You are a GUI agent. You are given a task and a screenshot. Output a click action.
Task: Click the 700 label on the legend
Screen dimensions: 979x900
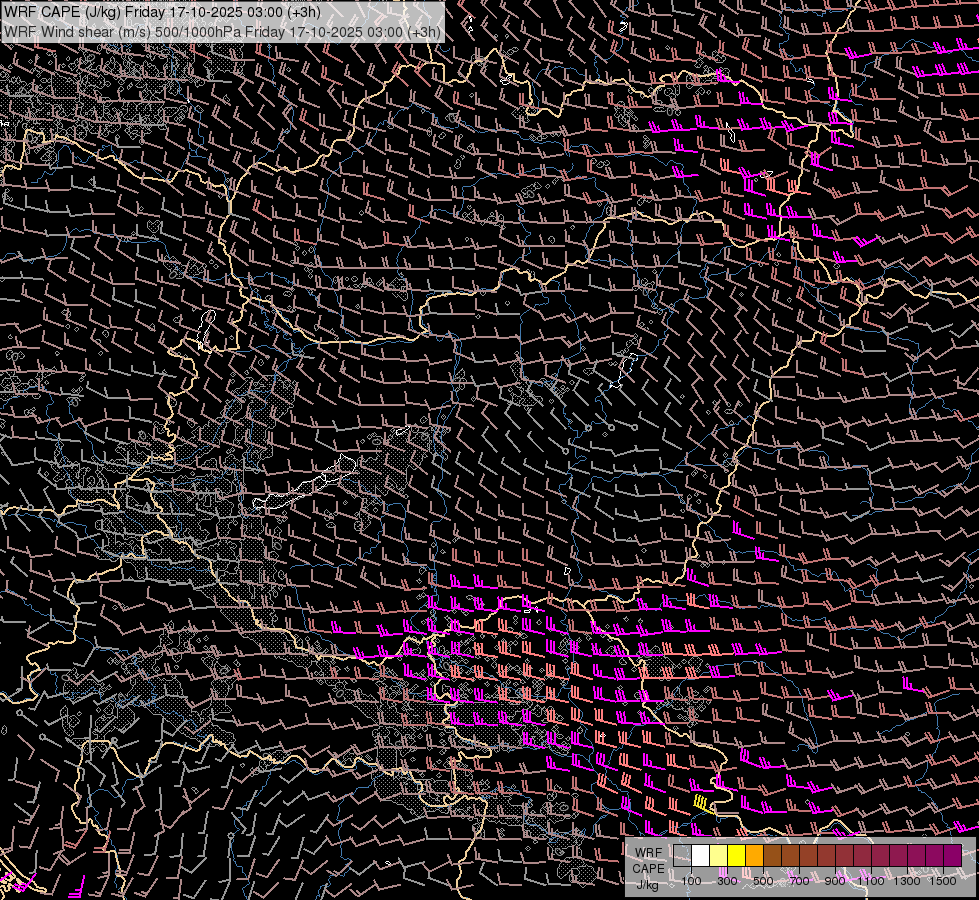click(799, 881)
